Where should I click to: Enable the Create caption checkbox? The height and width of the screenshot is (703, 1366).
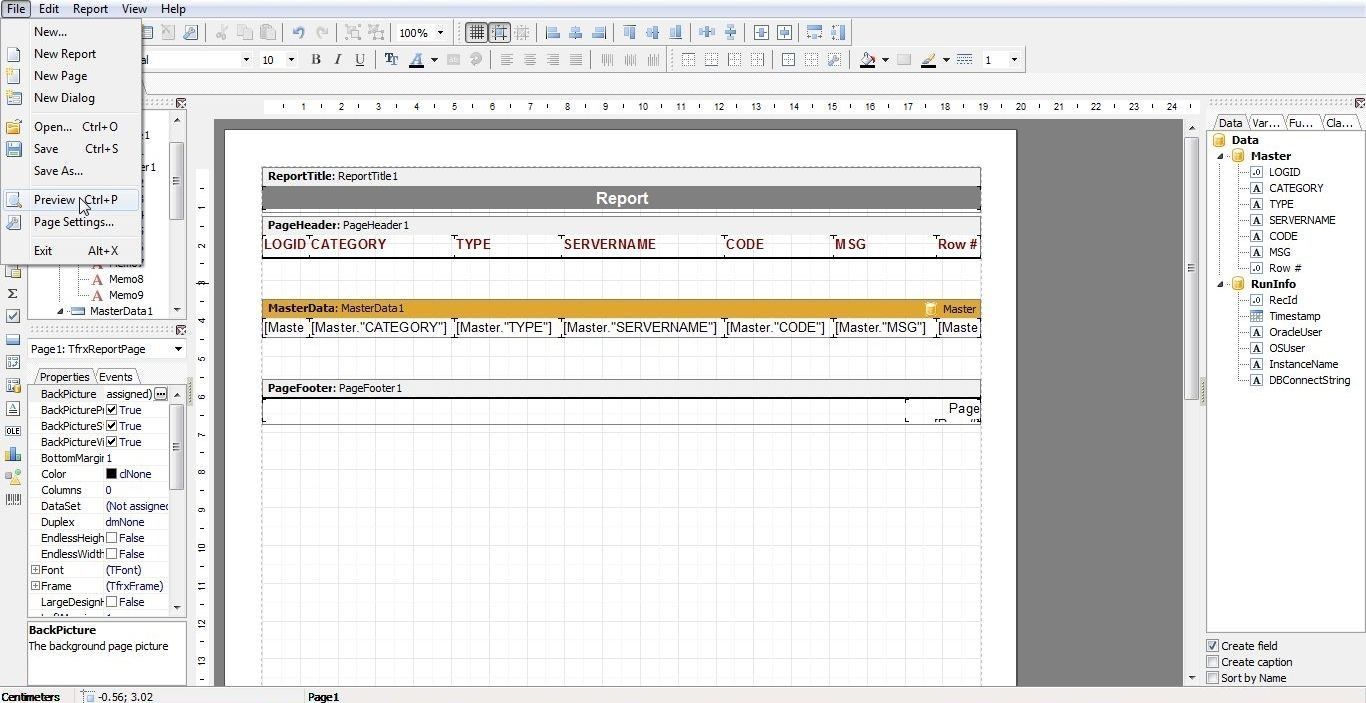click(x=1213, y=662)
